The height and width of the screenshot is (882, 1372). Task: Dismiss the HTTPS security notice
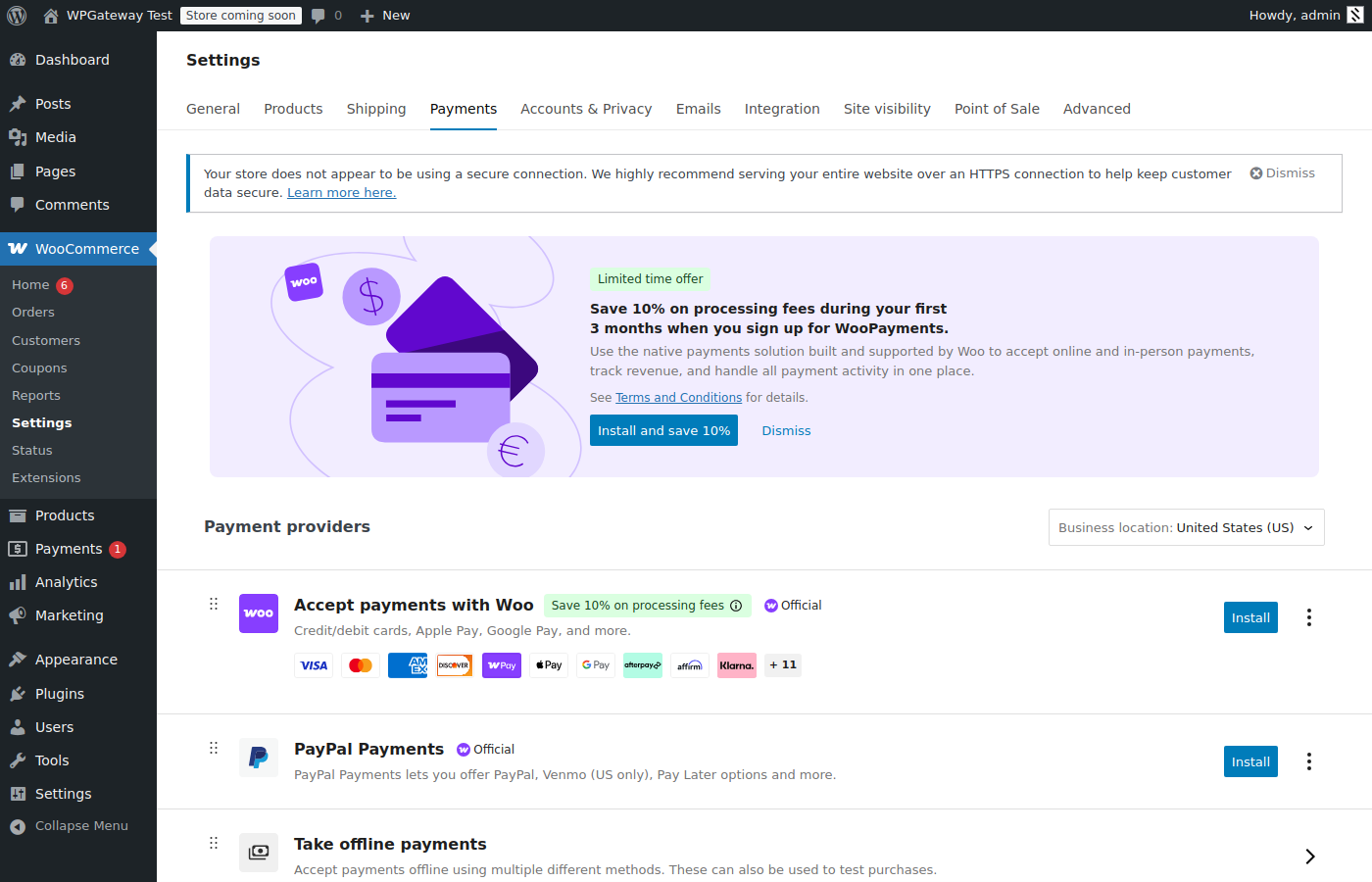1283,173
